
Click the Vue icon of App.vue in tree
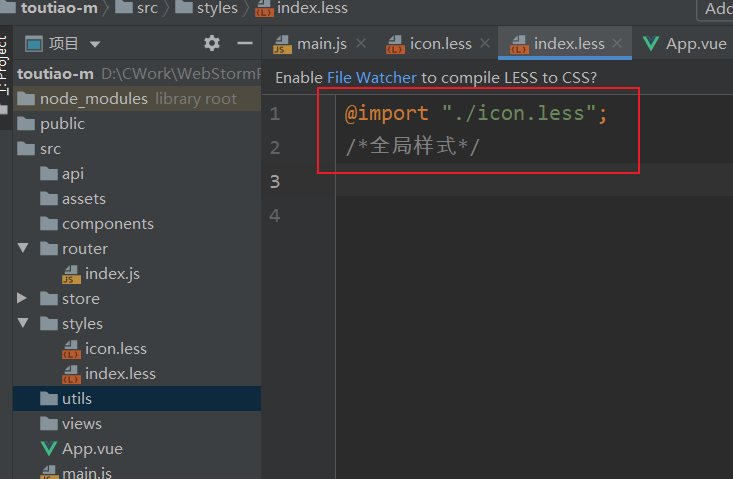pos(49,449)
